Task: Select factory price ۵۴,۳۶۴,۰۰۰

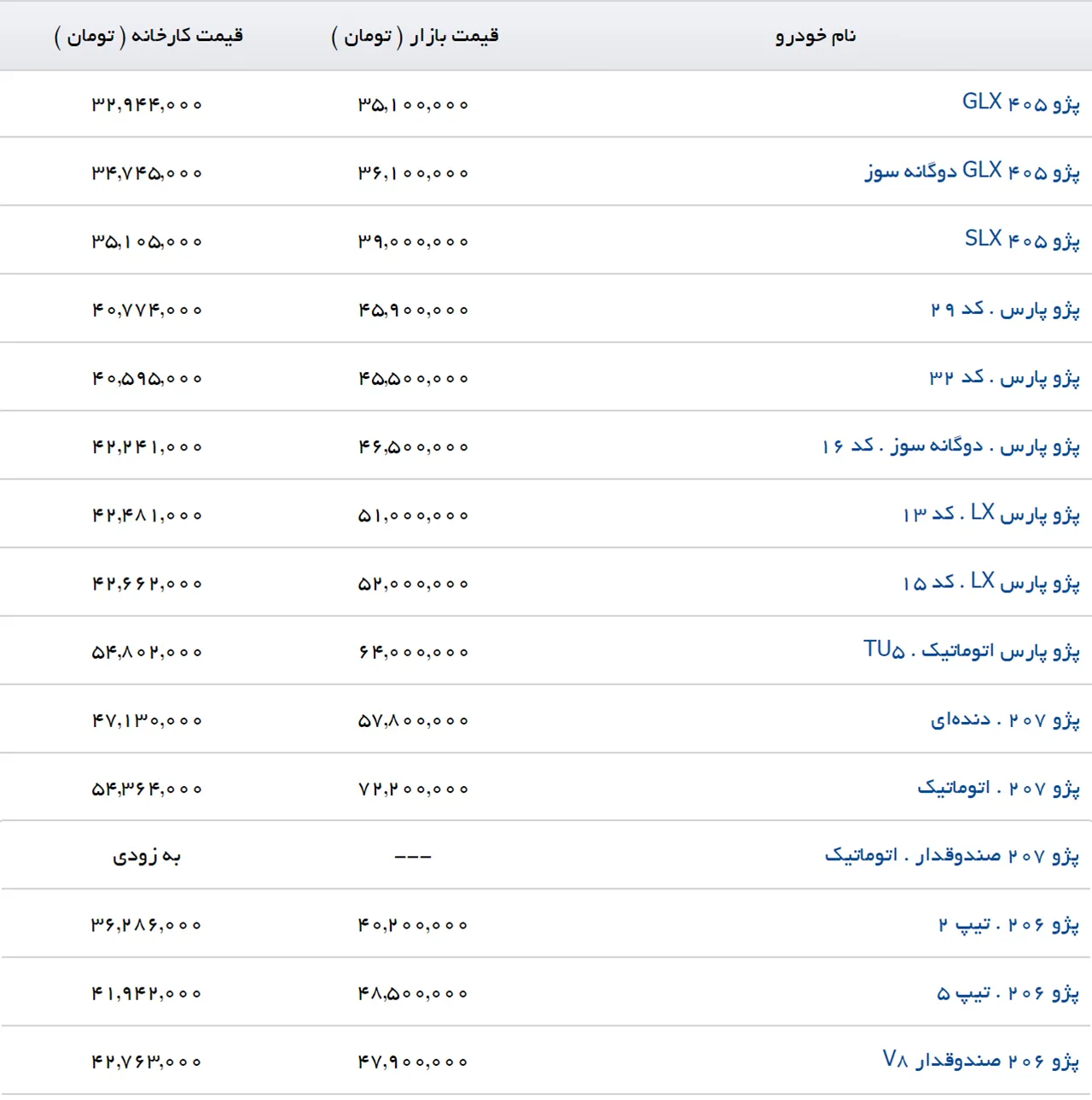Action: tap(148, 789)
